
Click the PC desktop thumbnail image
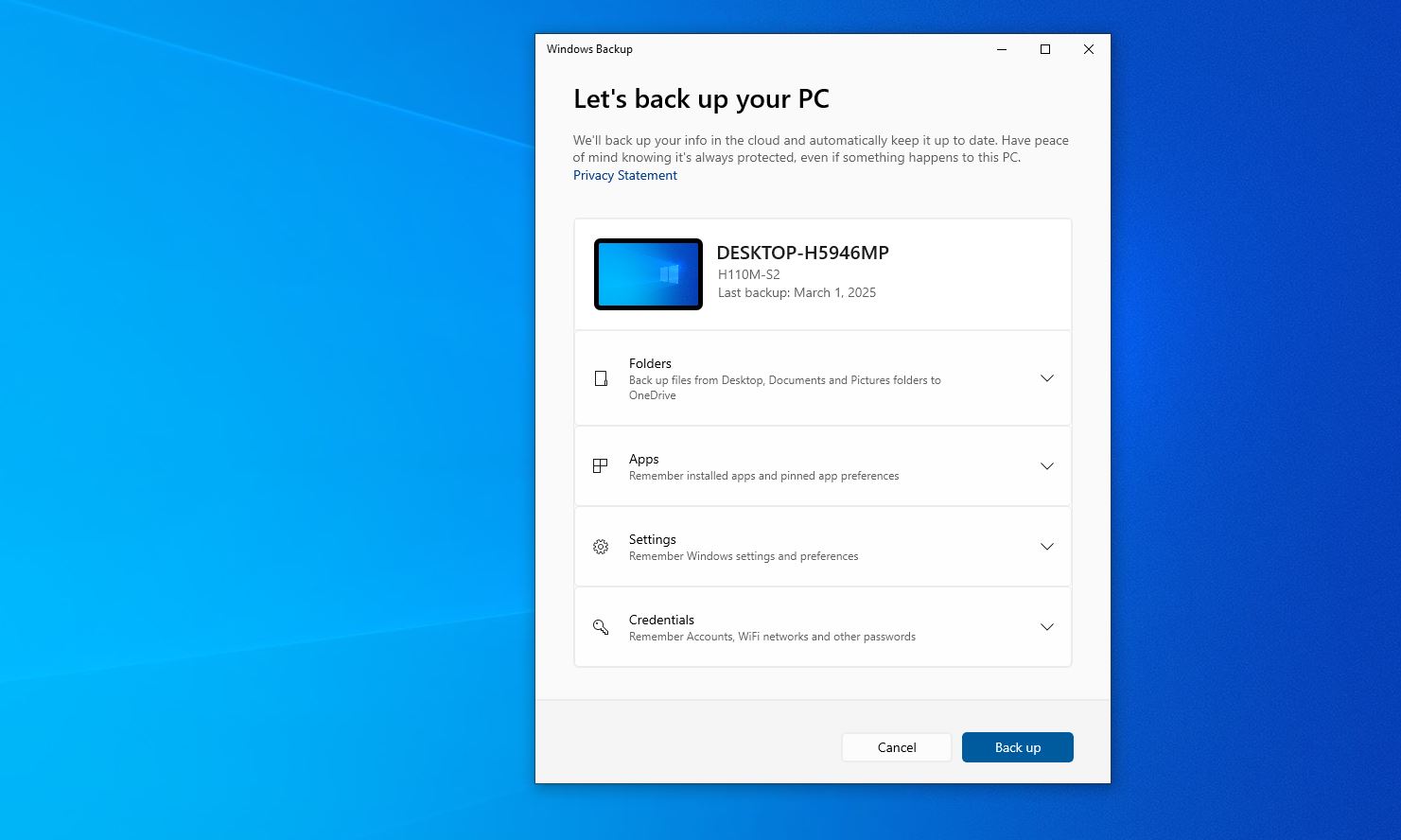click(648, 274)
